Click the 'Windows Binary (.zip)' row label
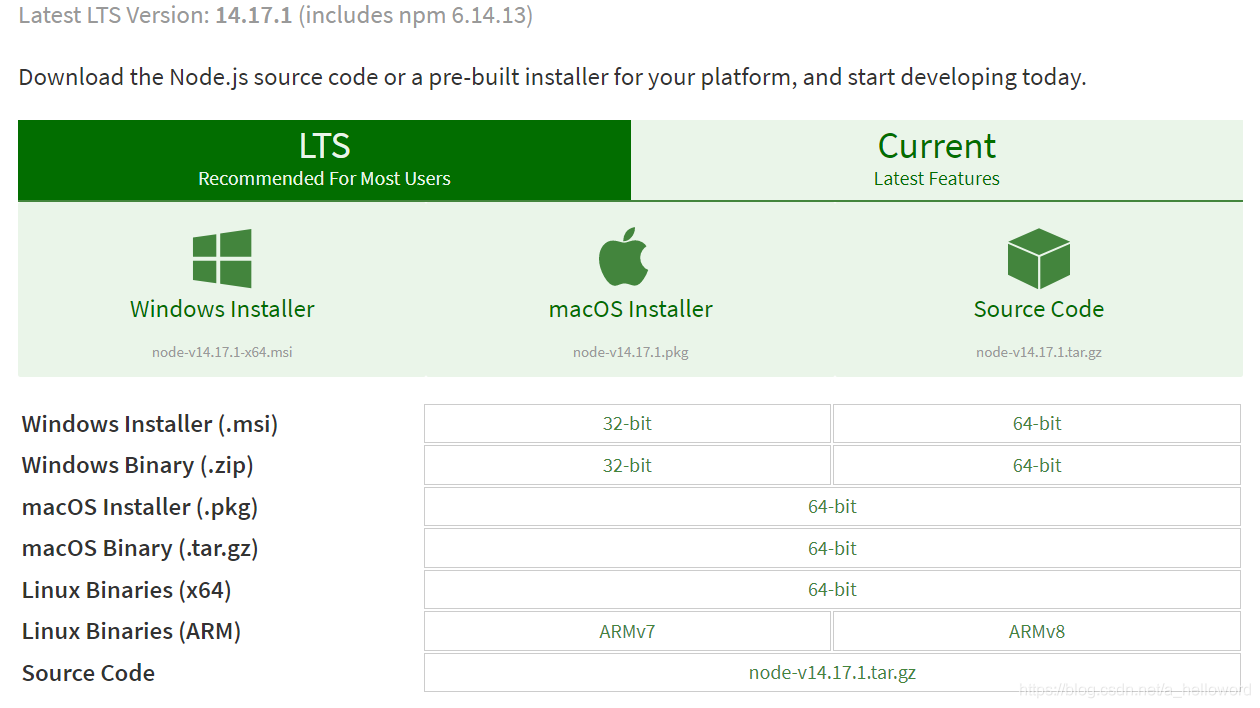 [138, 466]
